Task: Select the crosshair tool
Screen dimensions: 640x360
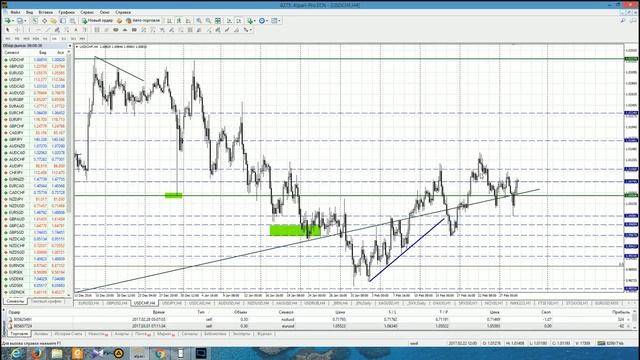Action: point(17,30)
